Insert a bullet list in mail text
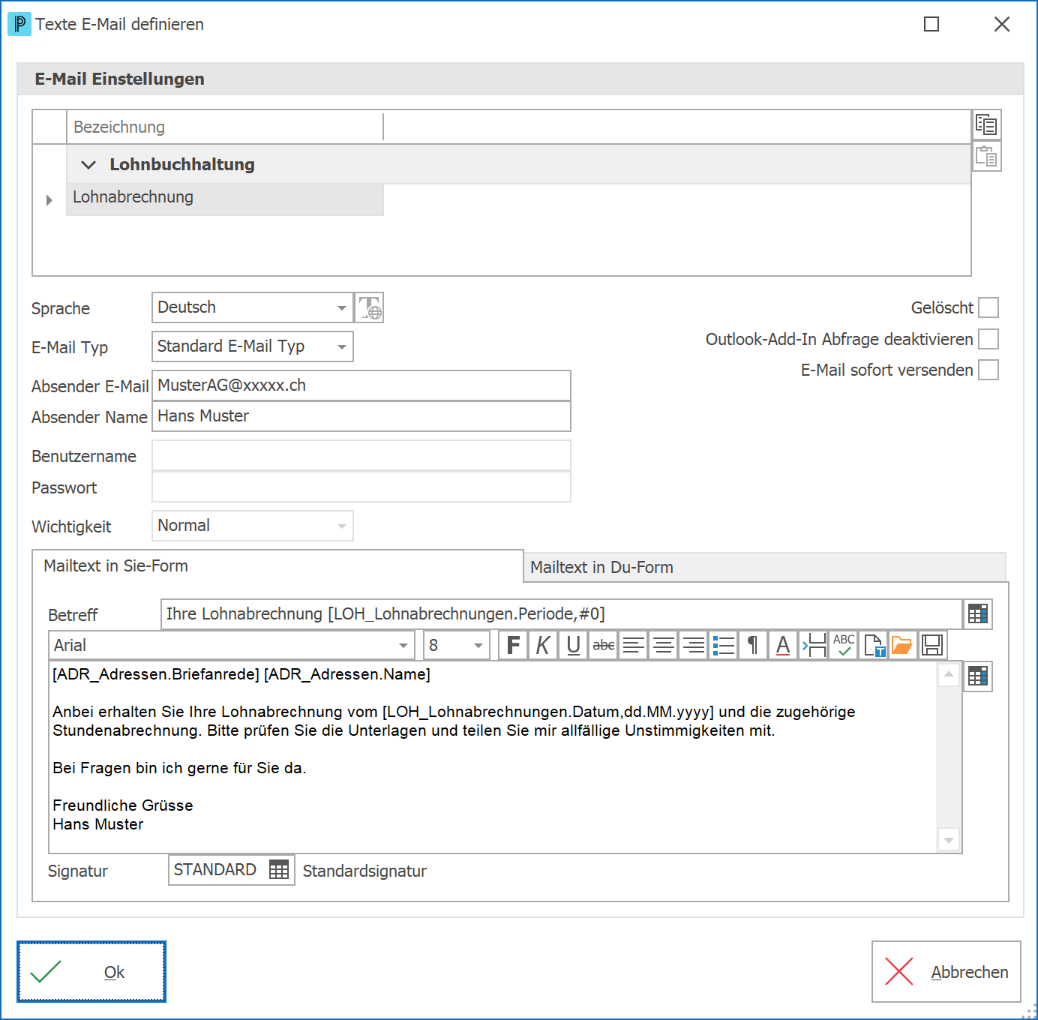The image size is (1038, 1020). point(724,645)
